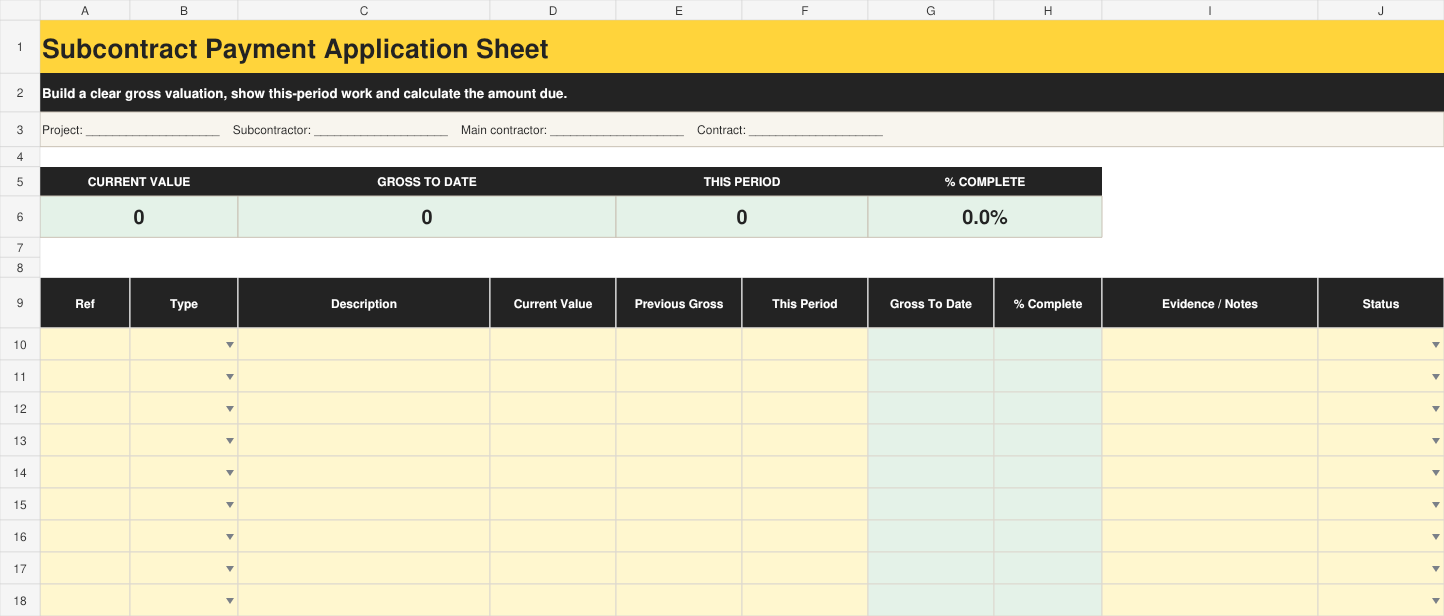Image resolution: width=1444 pixels, height=616 pixels.
Task: Open the Status dropdown in row 17
Action: [x=1436, y=569]
